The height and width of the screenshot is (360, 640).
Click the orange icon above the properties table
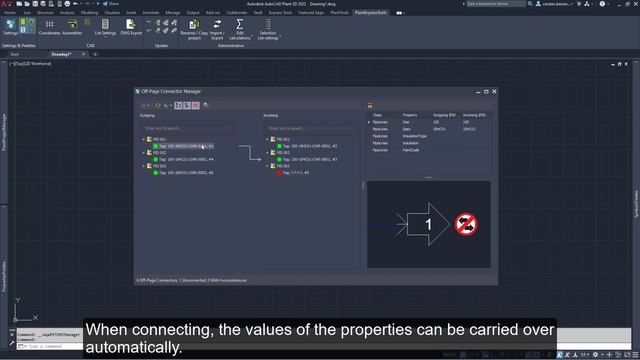370,106
